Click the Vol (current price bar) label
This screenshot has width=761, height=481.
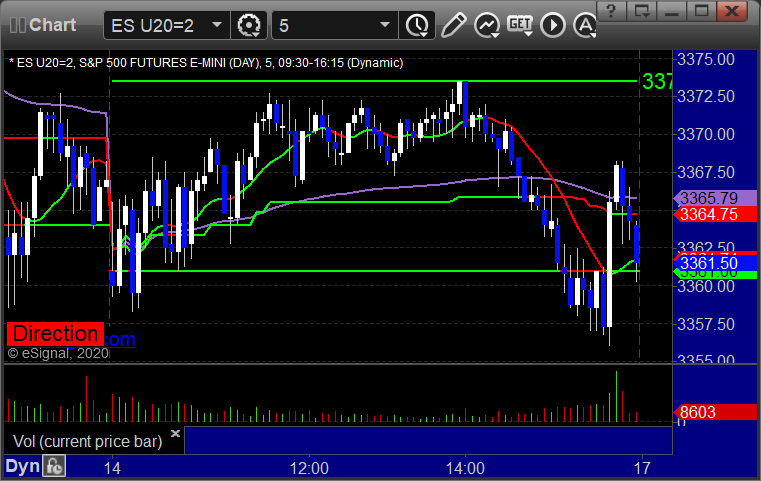pyautogui.click(x=88, y=441)
